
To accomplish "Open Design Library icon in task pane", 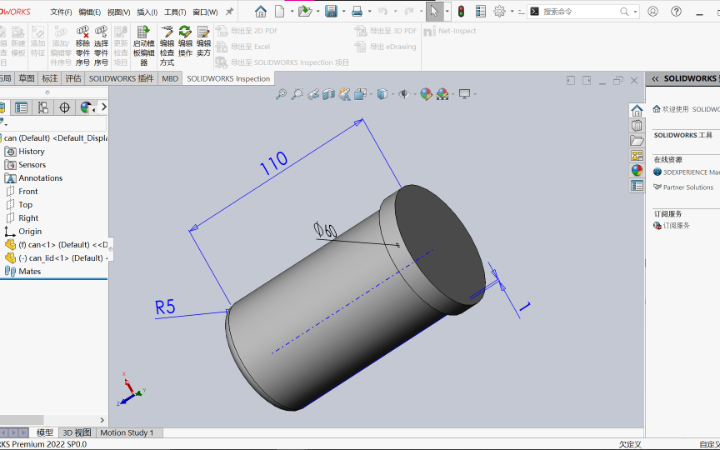I will coord(637,125).
